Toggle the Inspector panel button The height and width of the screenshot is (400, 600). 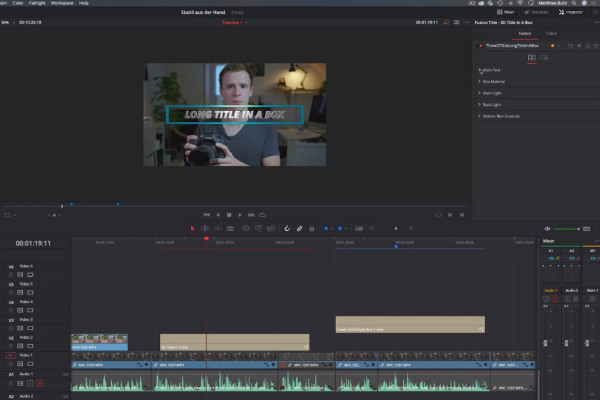[571, 12]
